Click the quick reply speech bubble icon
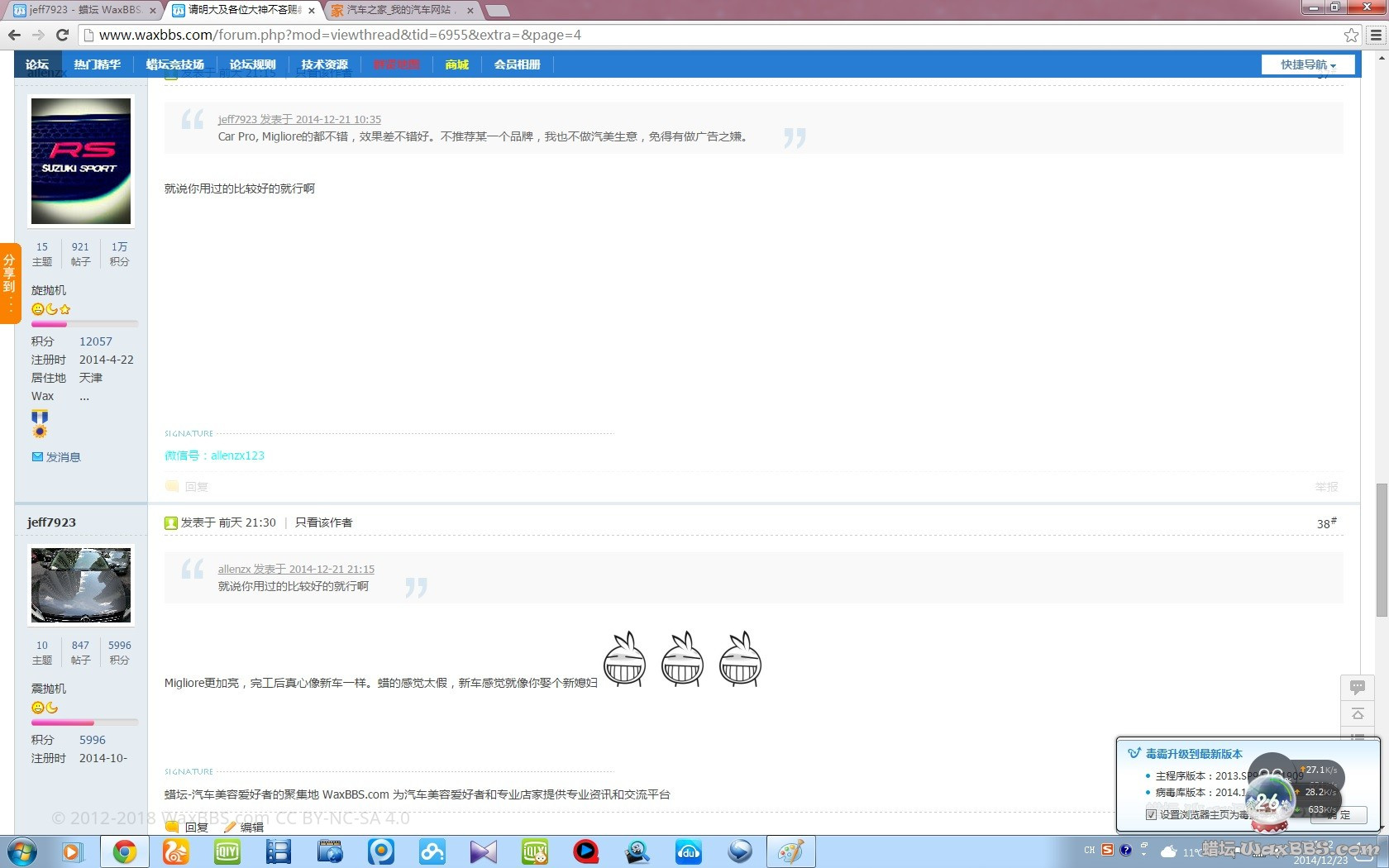This screenshot has width=1389, height=868. pyautogui.click(x=1358, y=687)
